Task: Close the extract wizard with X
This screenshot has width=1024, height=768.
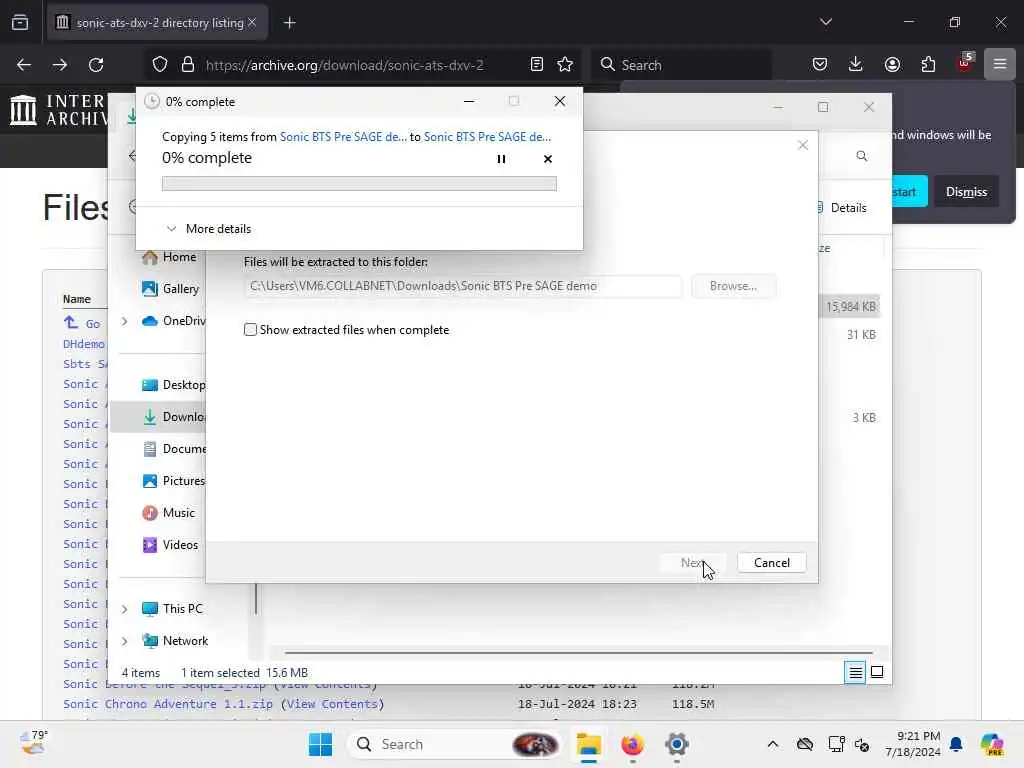Action: coord(803,145)
